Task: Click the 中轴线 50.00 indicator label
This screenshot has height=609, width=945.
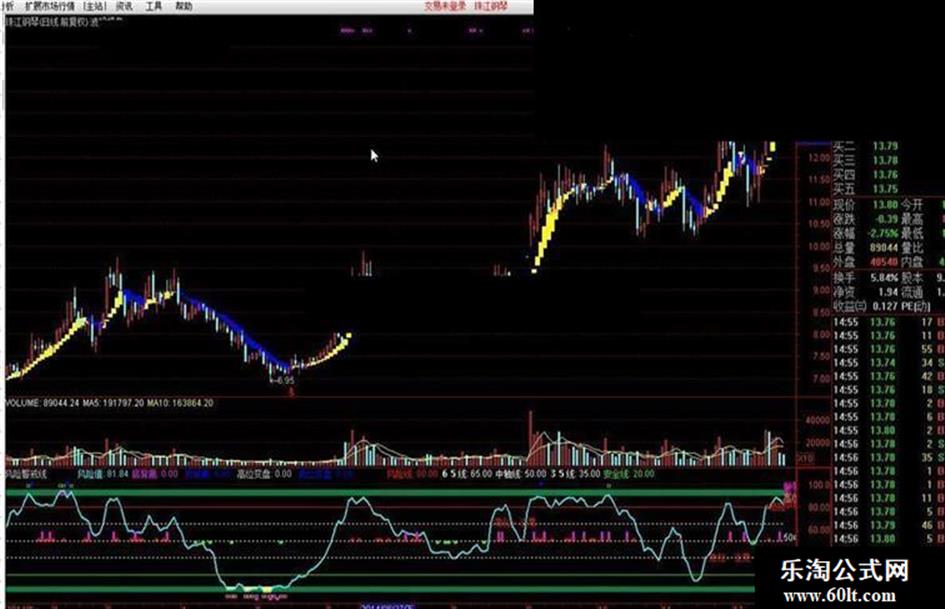Action: coord(520,474)
